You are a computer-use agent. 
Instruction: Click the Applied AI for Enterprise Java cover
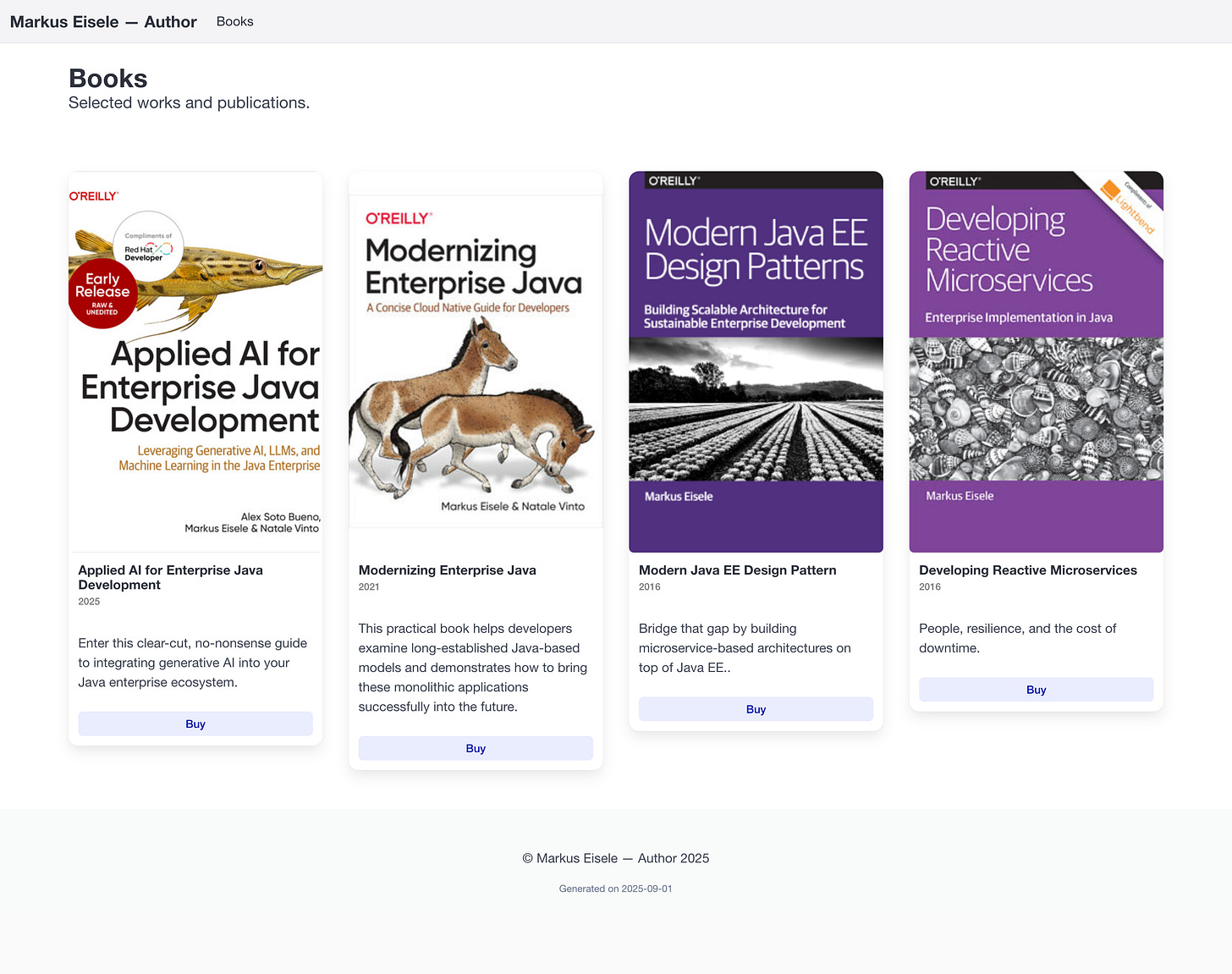(x=195, y=362)
